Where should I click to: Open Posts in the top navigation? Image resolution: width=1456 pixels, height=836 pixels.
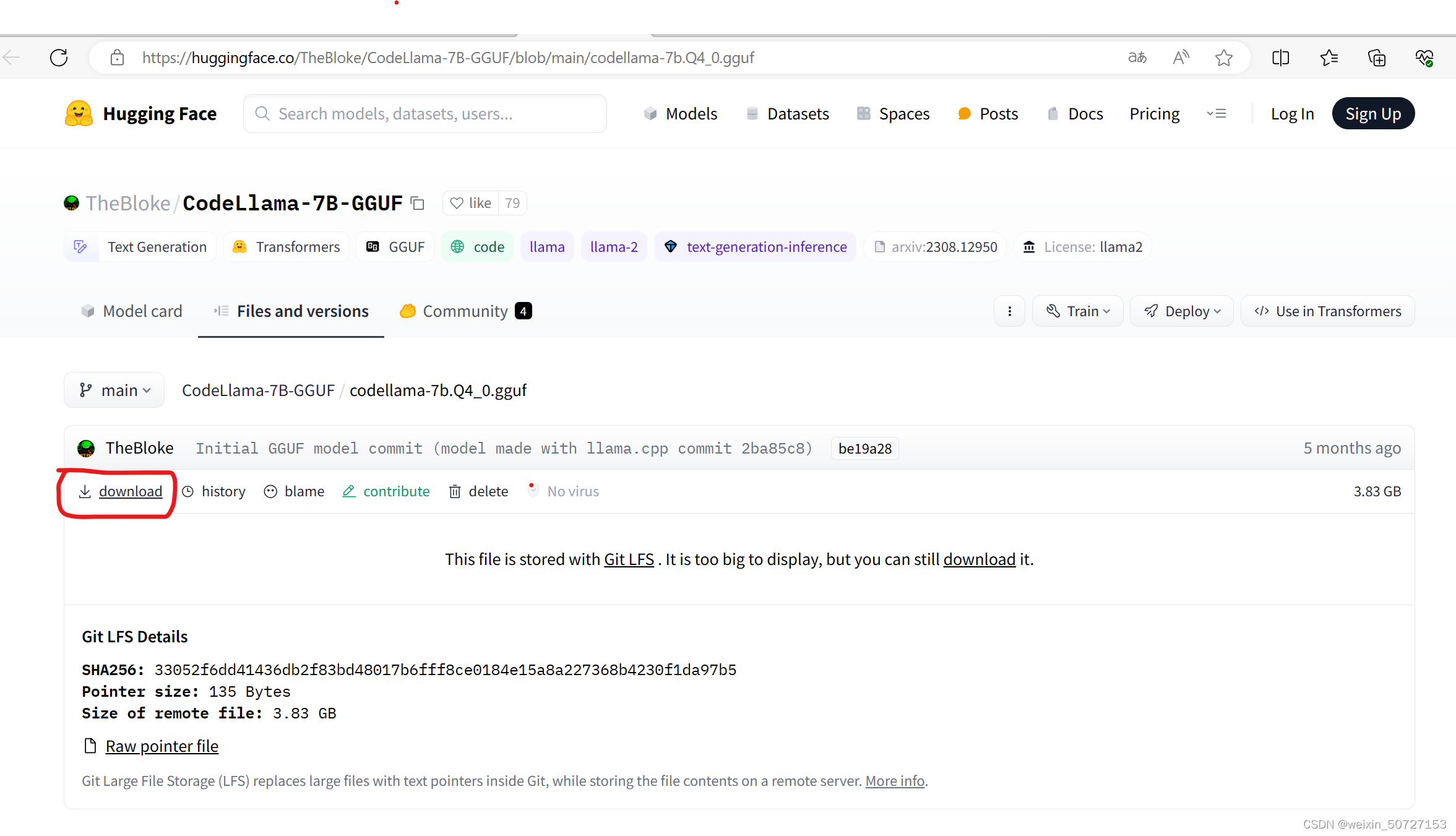(x=988, y=113)
